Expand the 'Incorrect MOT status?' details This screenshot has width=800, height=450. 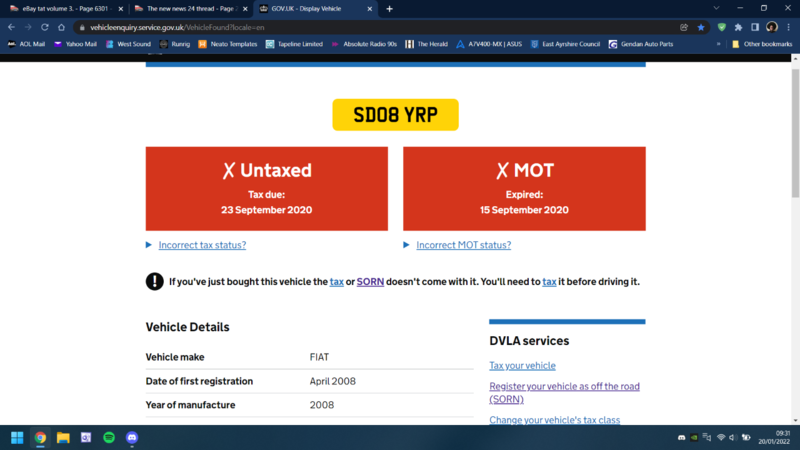point(463,245)
